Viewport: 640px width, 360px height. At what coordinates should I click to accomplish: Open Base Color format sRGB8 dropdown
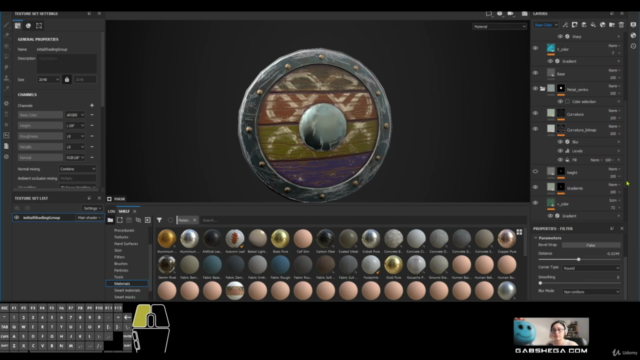75,115
